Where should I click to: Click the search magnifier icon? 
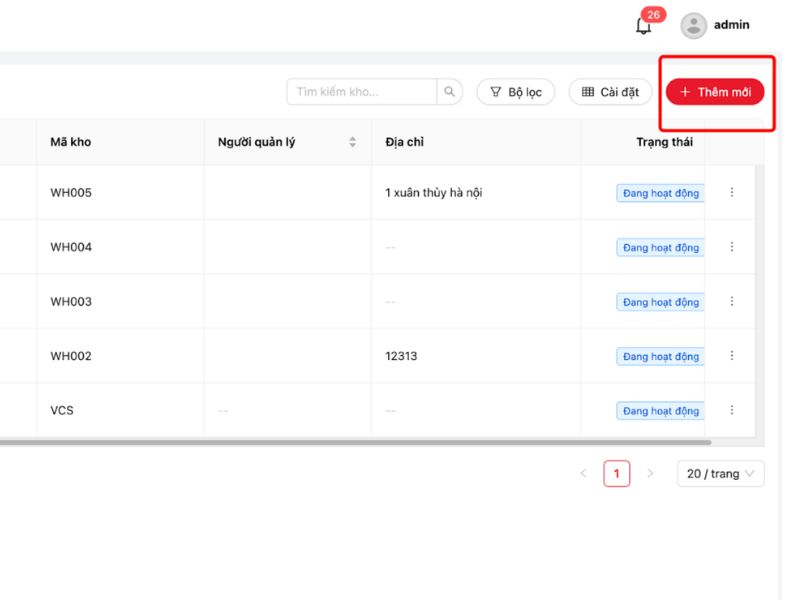pos(450,92)
